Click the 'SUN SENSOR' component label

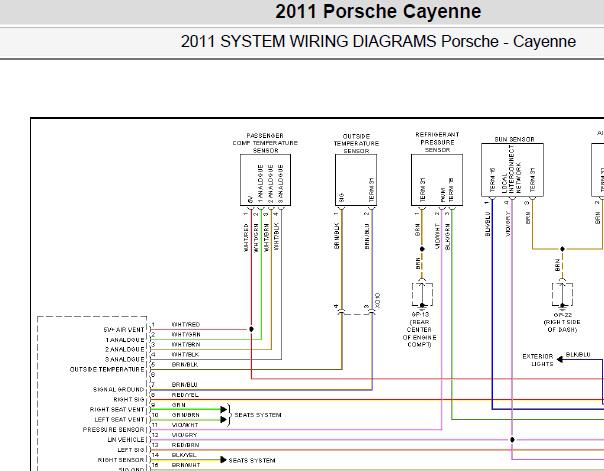[x=514, y=139]
